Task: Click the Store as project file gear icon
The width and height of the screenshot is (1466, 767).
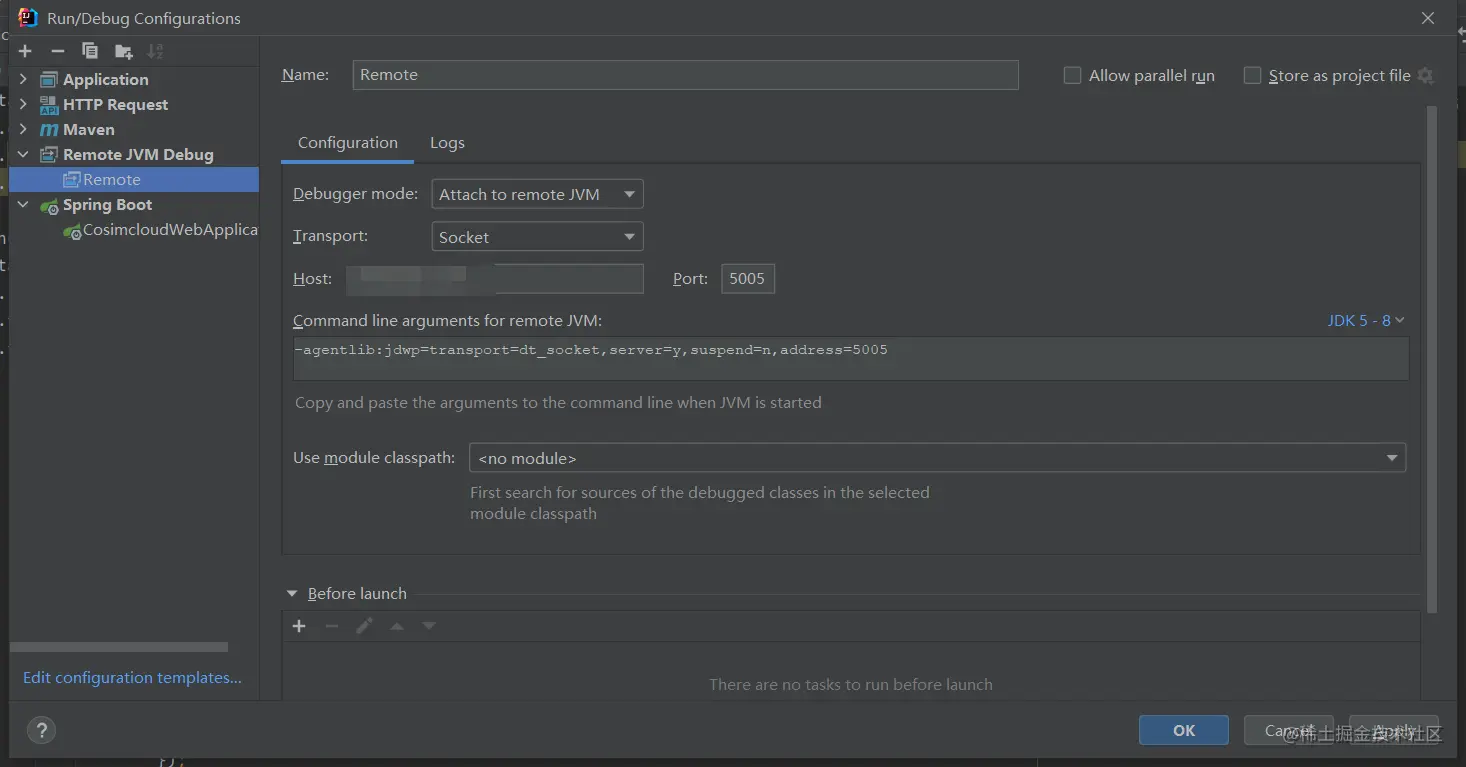Action: [x=1426, y=76]
